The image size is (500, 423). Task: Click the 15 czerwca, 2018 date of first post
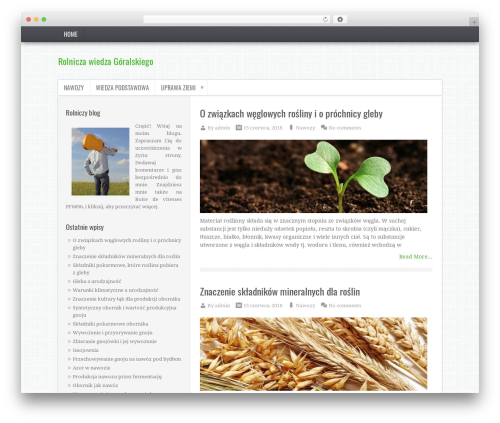tap(263, 128)
